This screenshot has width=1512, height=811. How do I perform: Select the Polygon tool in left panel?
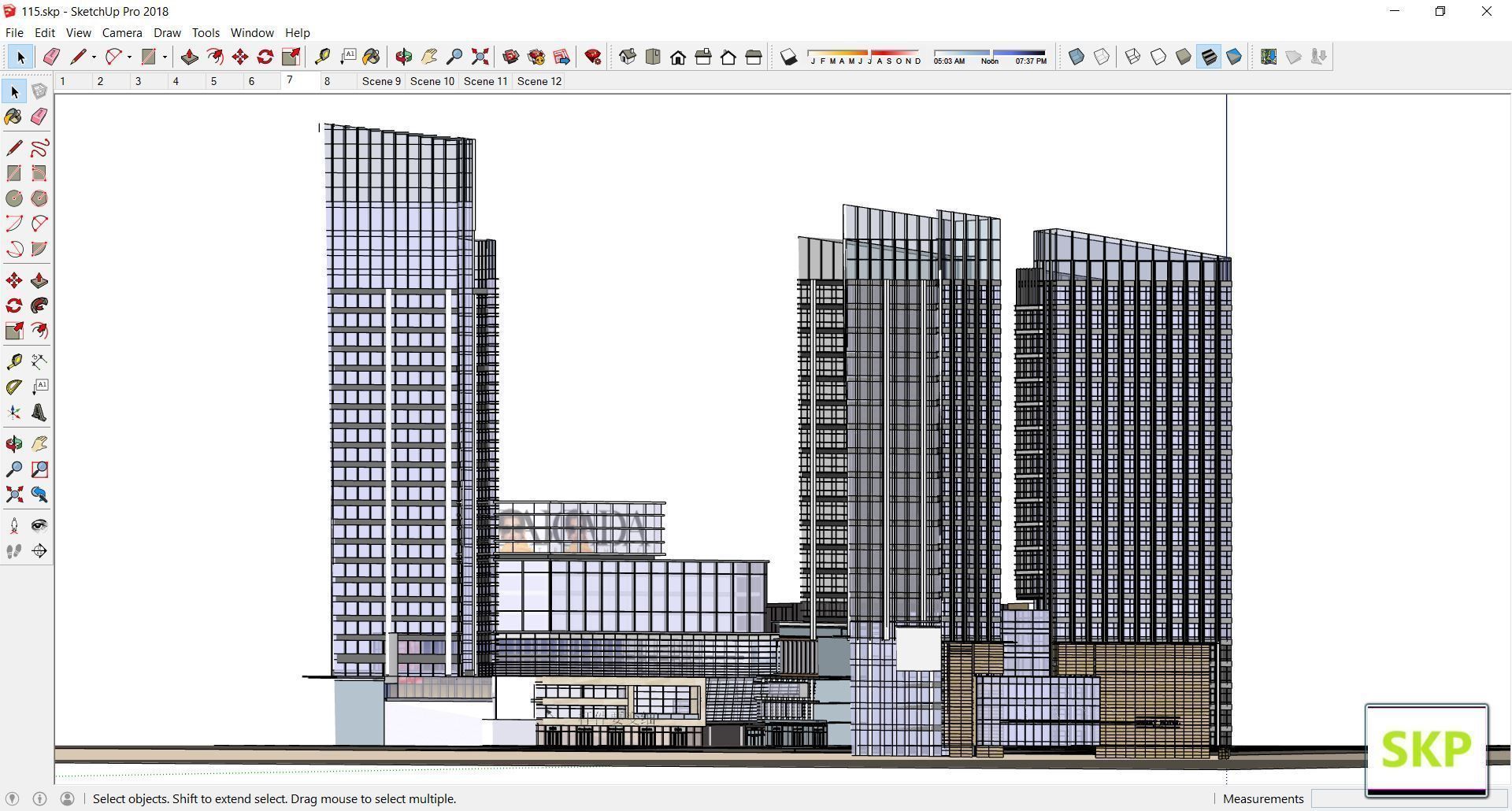tap(39, 198)
